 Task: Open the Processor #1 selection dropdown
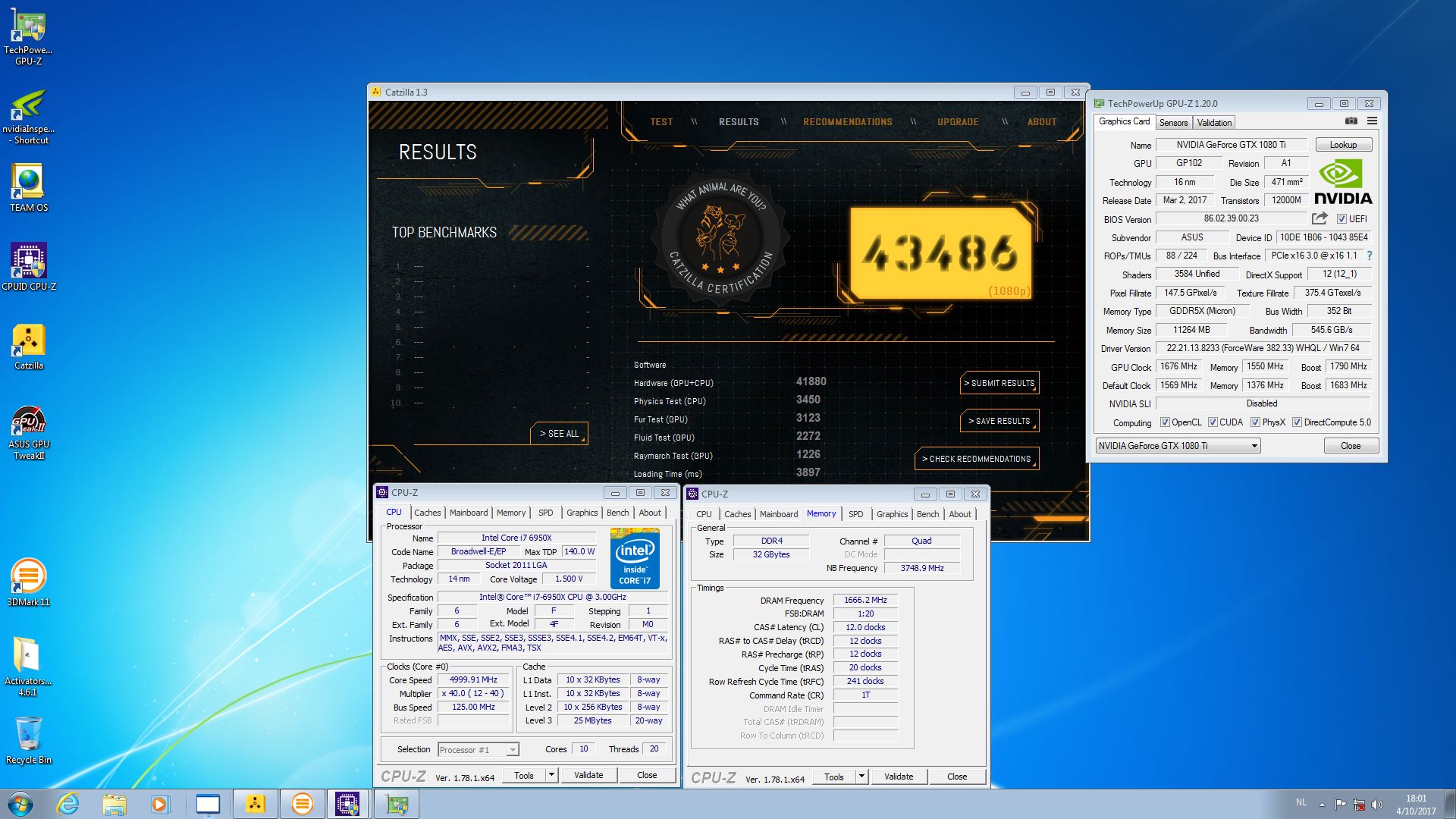pyautogui.click(x=479, y=750)
